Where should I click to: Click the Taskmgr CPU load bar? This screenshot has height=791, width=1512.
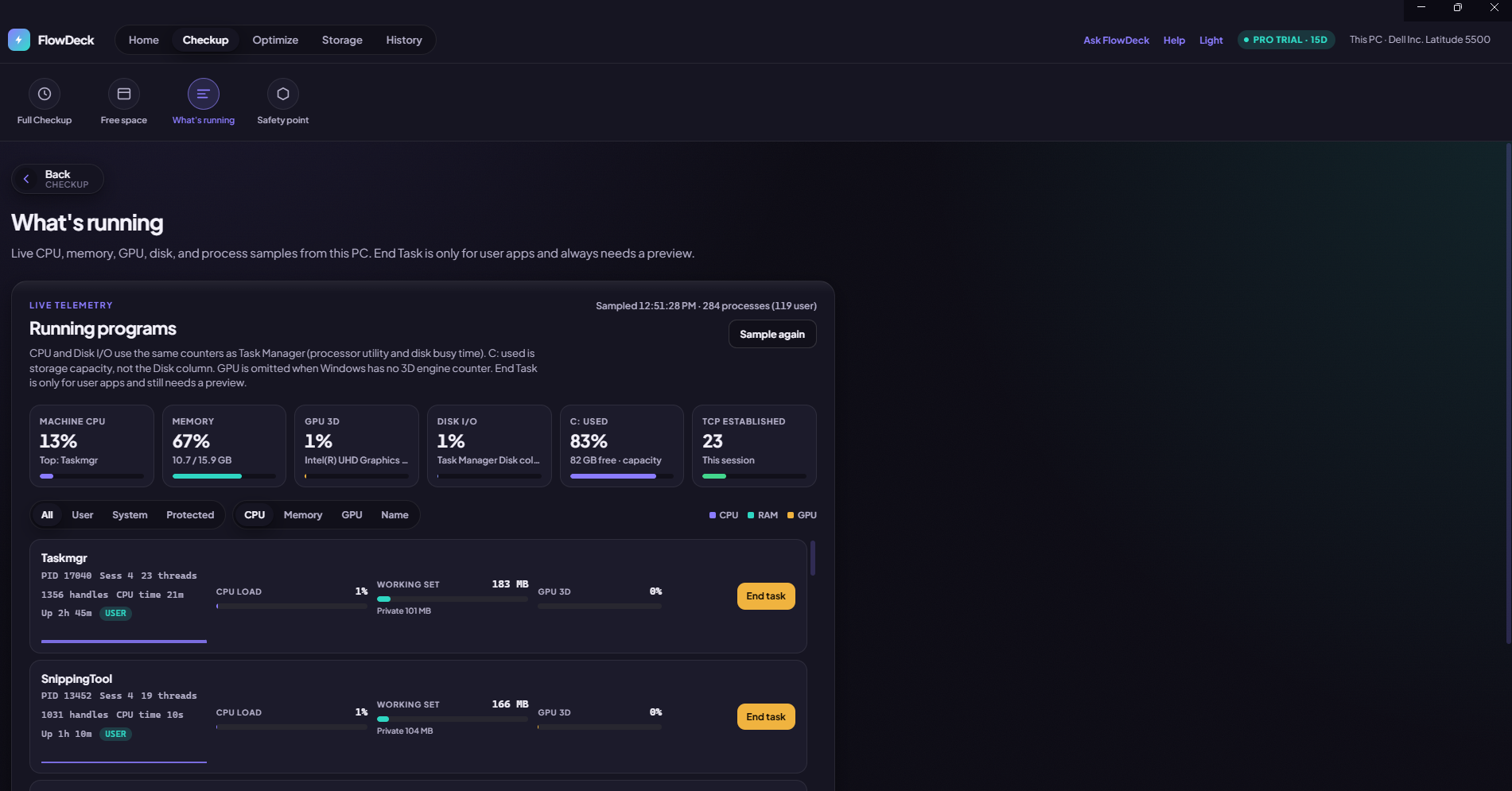coord(292,607)
